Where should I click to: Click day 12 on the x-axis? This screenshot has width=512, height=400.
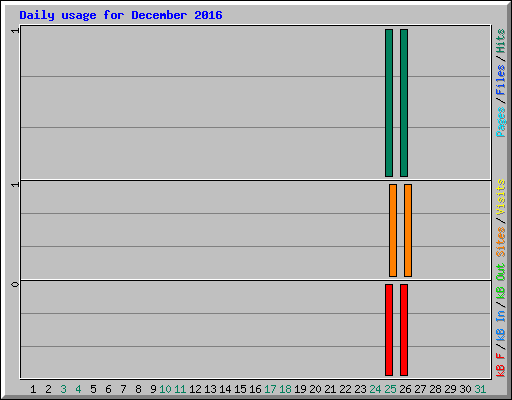[195, 389]
